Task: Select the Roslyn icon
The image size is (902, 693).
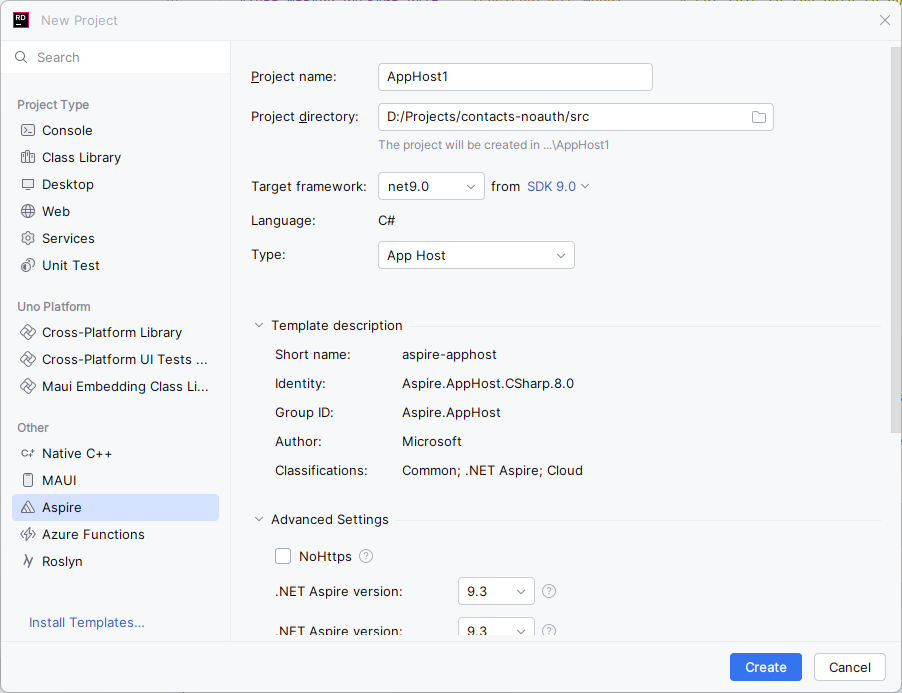Action: (x=28, y=561)
